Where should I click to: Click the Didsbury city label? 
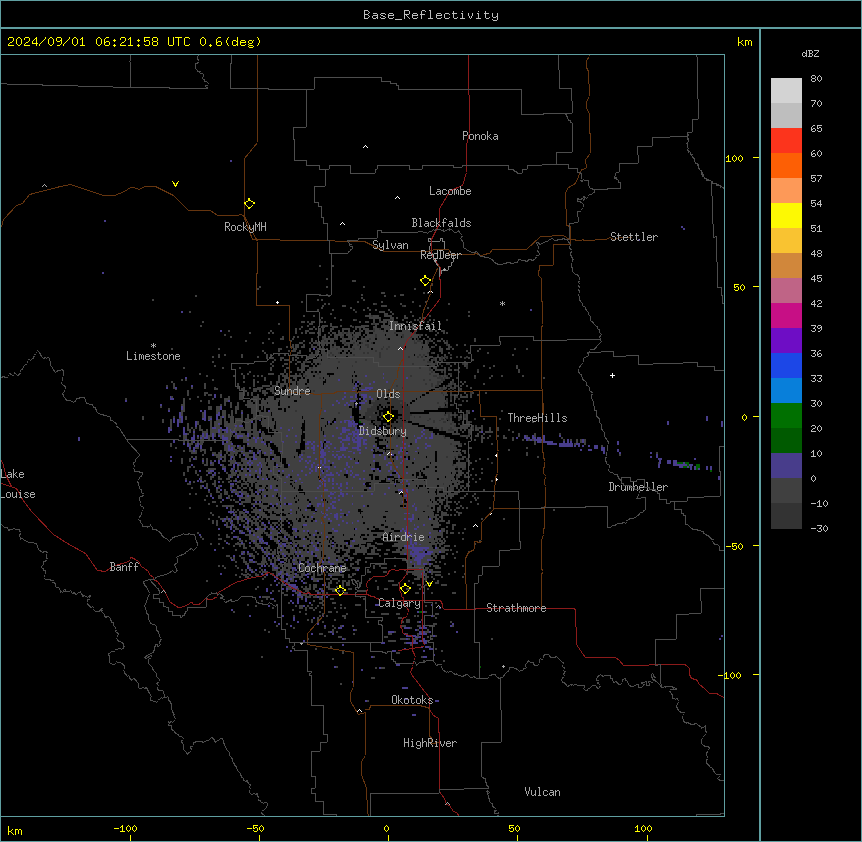383,431
